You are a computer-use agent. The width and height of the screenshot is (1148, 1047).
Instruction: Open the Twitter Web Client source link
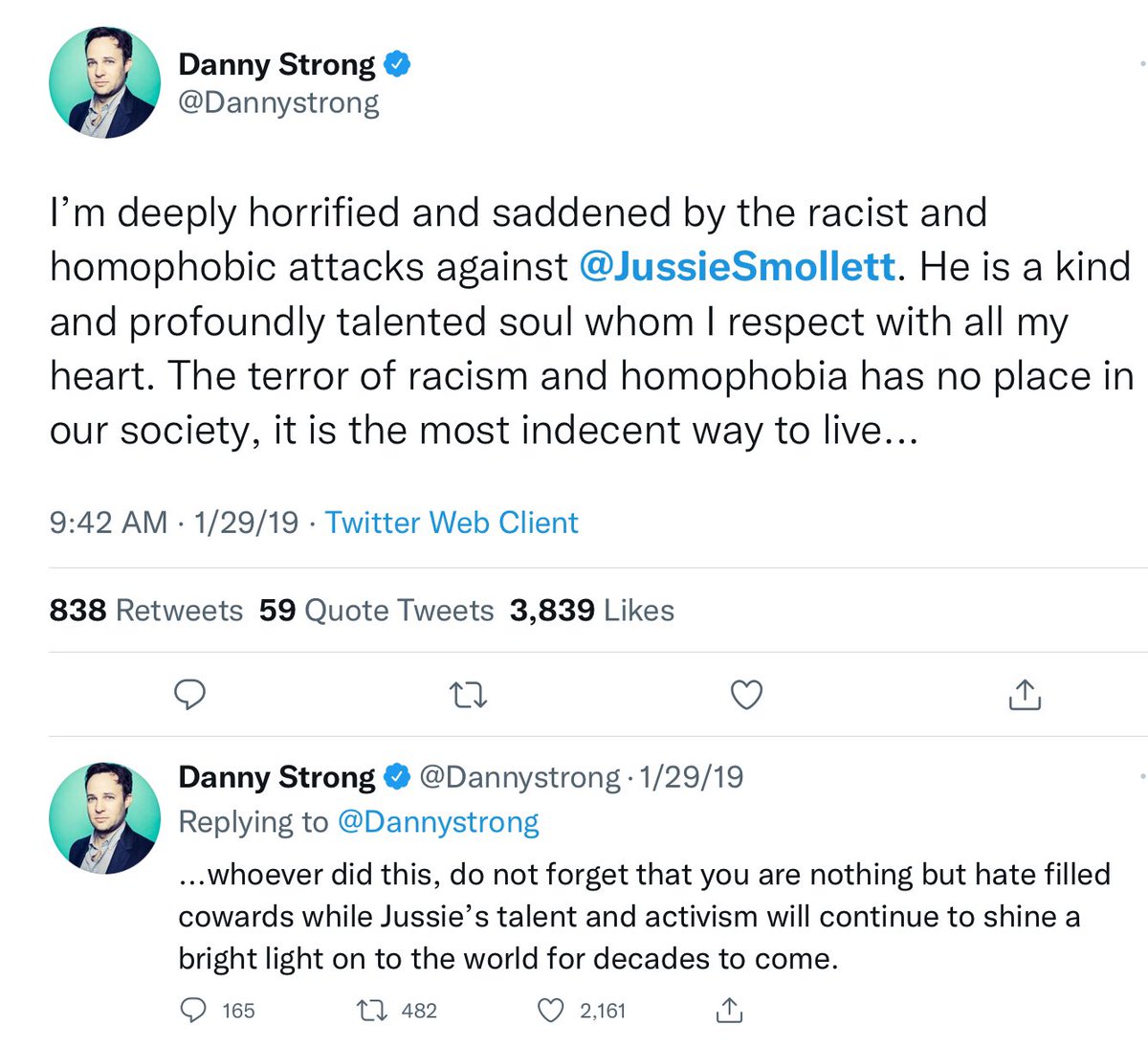coord(452,523)
